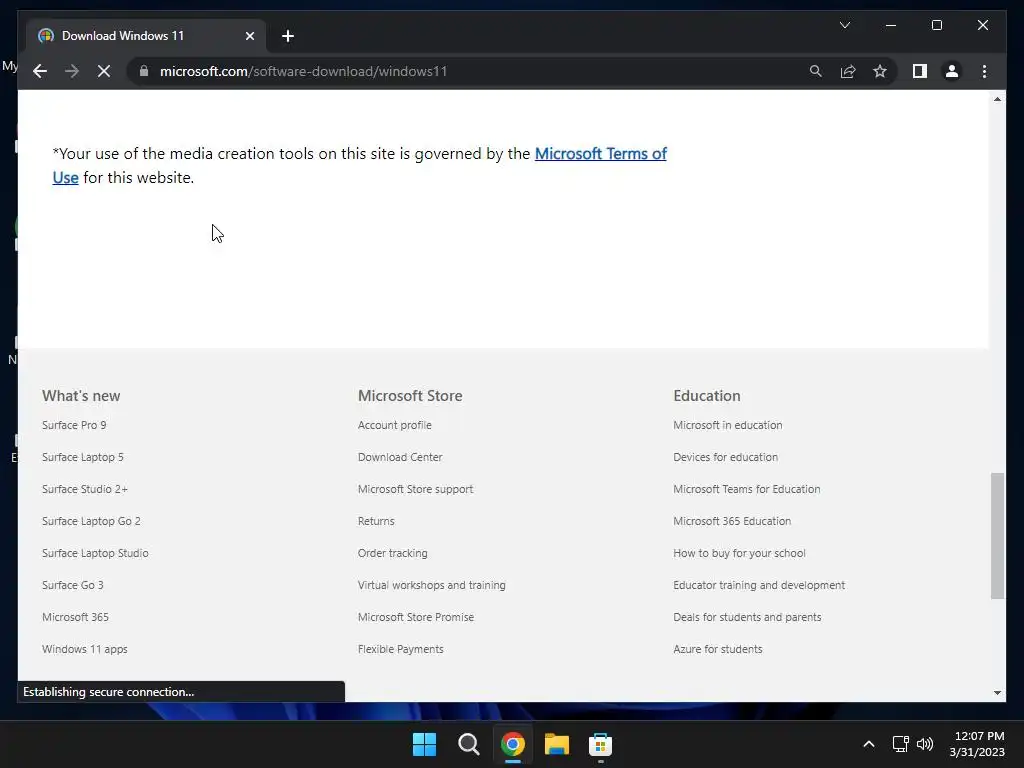Image resolution: width=1024 pixels, height=768 pixels.
Task: Show hidden system tray icons
Action: tap(869, 744)
